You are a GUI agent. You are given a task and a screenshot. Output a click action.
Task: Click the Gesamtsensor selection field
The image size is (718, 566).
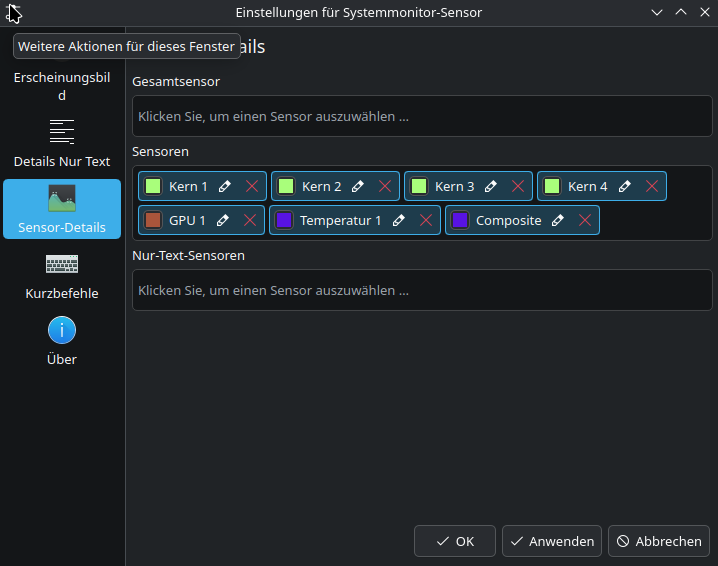[422, 116]
